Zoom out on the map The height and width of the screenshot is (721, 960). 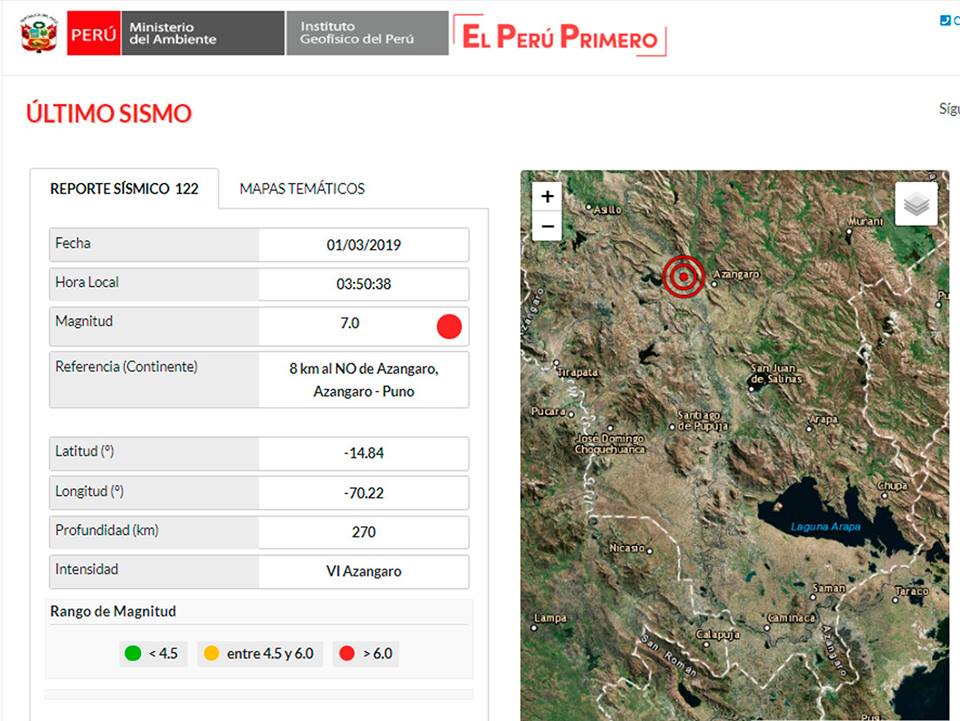click(547, 227)
